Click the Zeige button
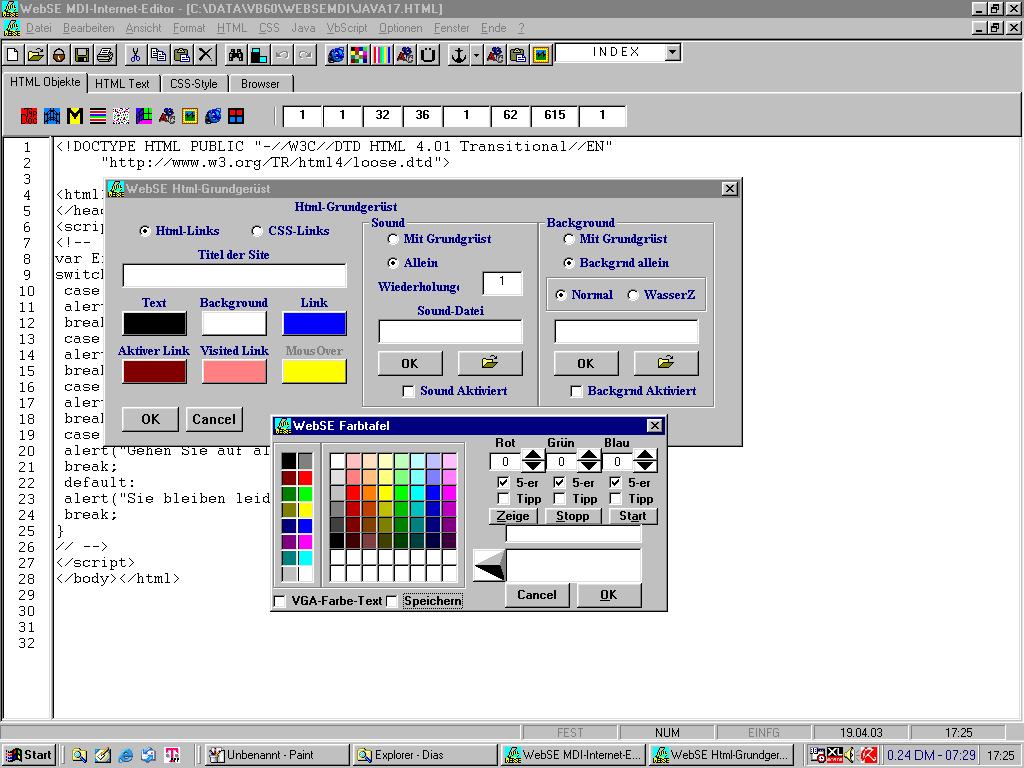Viewport: 1024px width, 768px height. point(513,516)
